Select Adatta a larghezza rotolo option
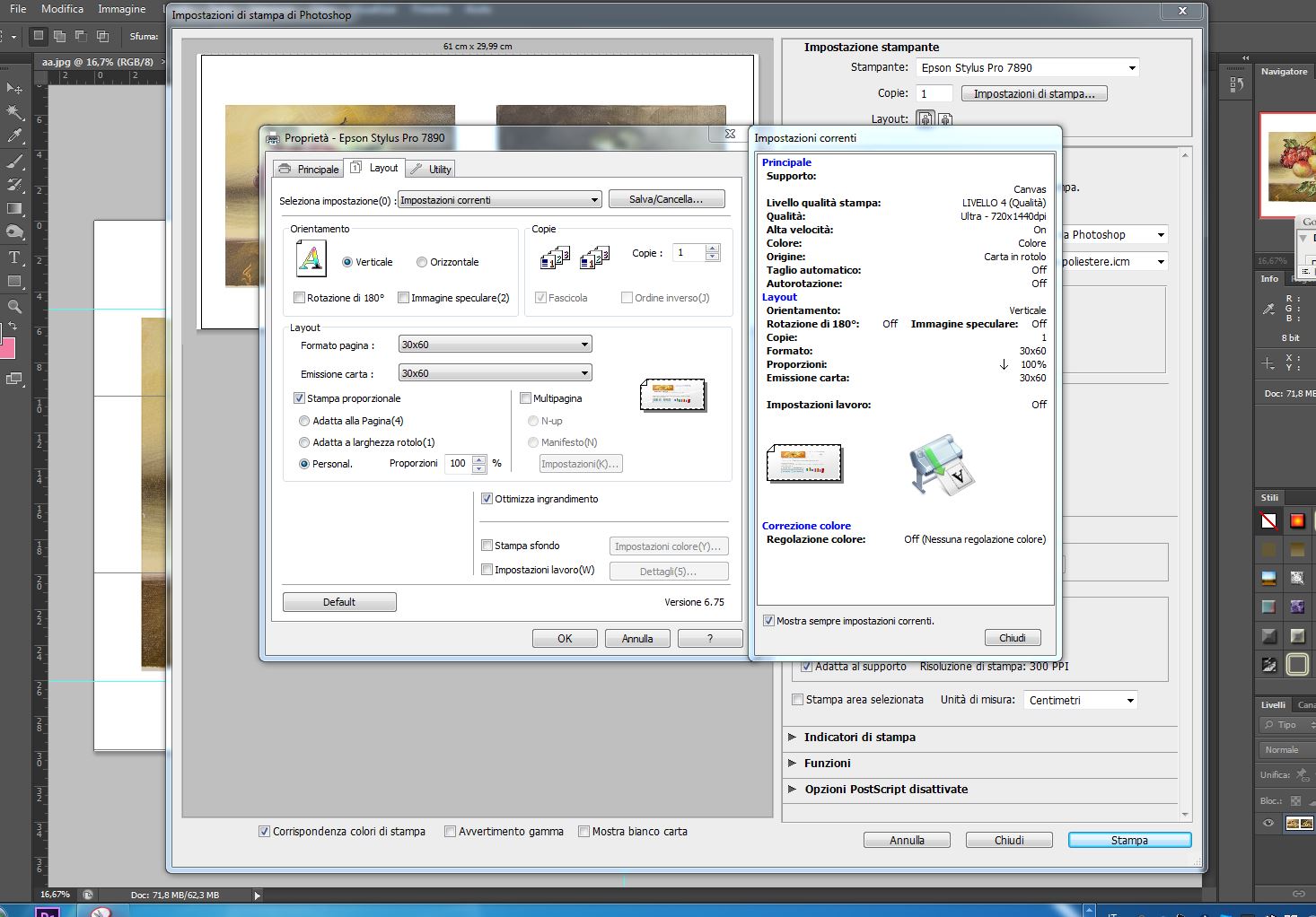 pos(304,442)
